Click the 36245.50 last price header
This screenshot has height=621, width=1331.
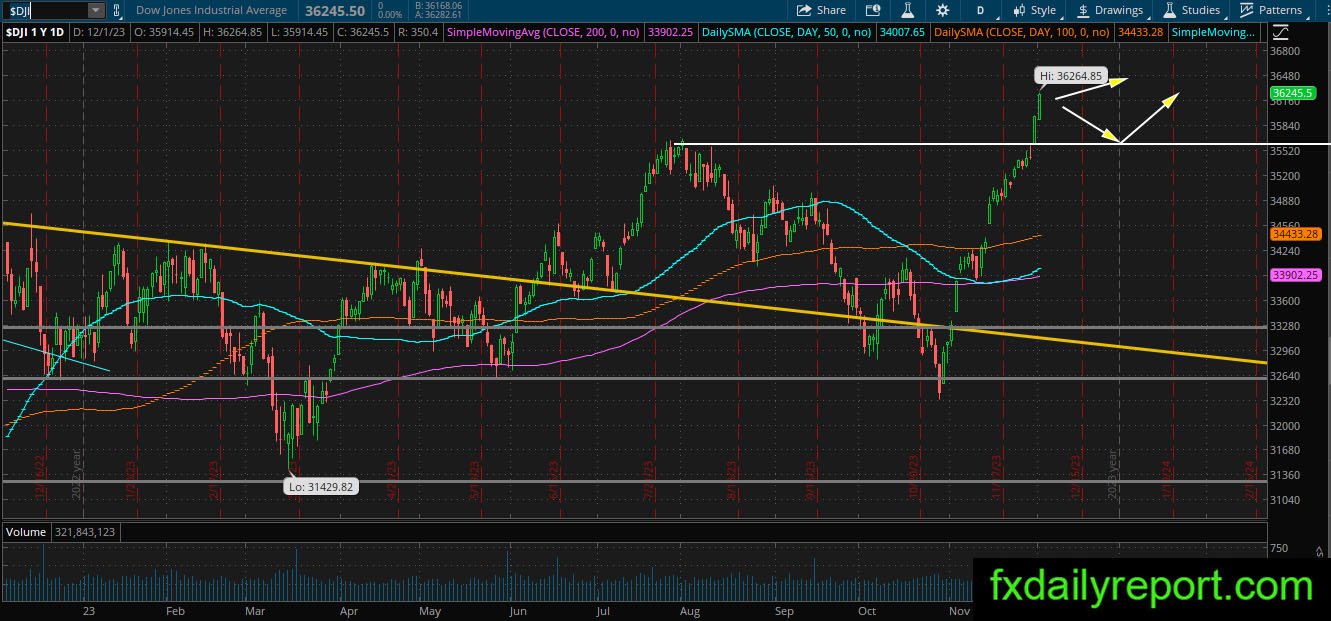[334, 10]
